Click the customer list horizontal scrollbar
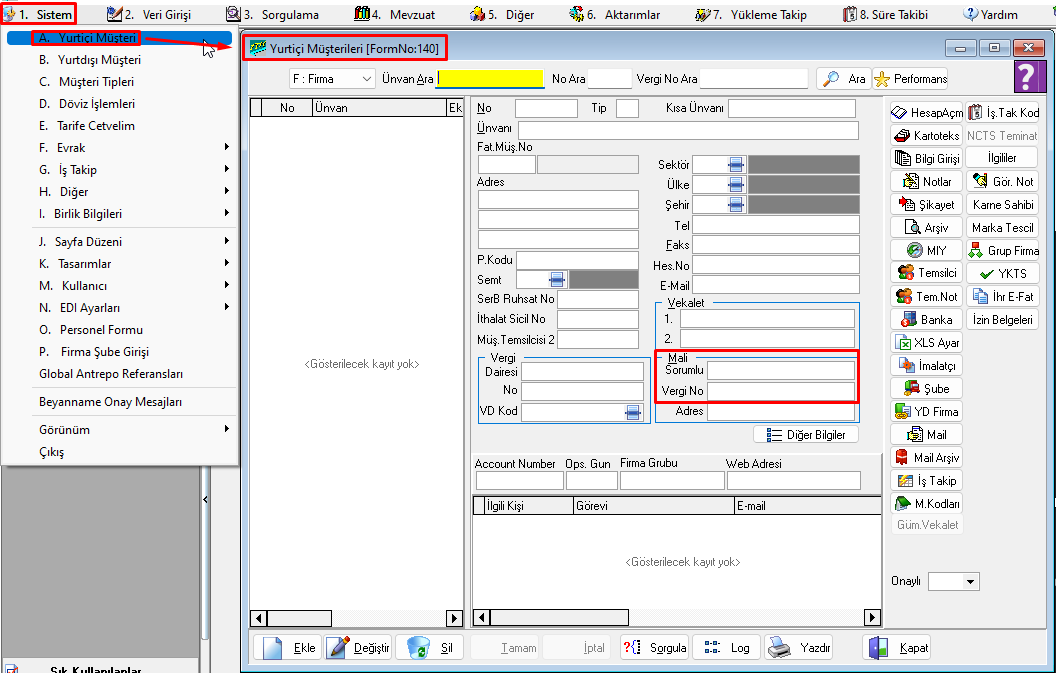This screenshot has height=673, width=1056. pyautogui.click(x=357, y=618)
